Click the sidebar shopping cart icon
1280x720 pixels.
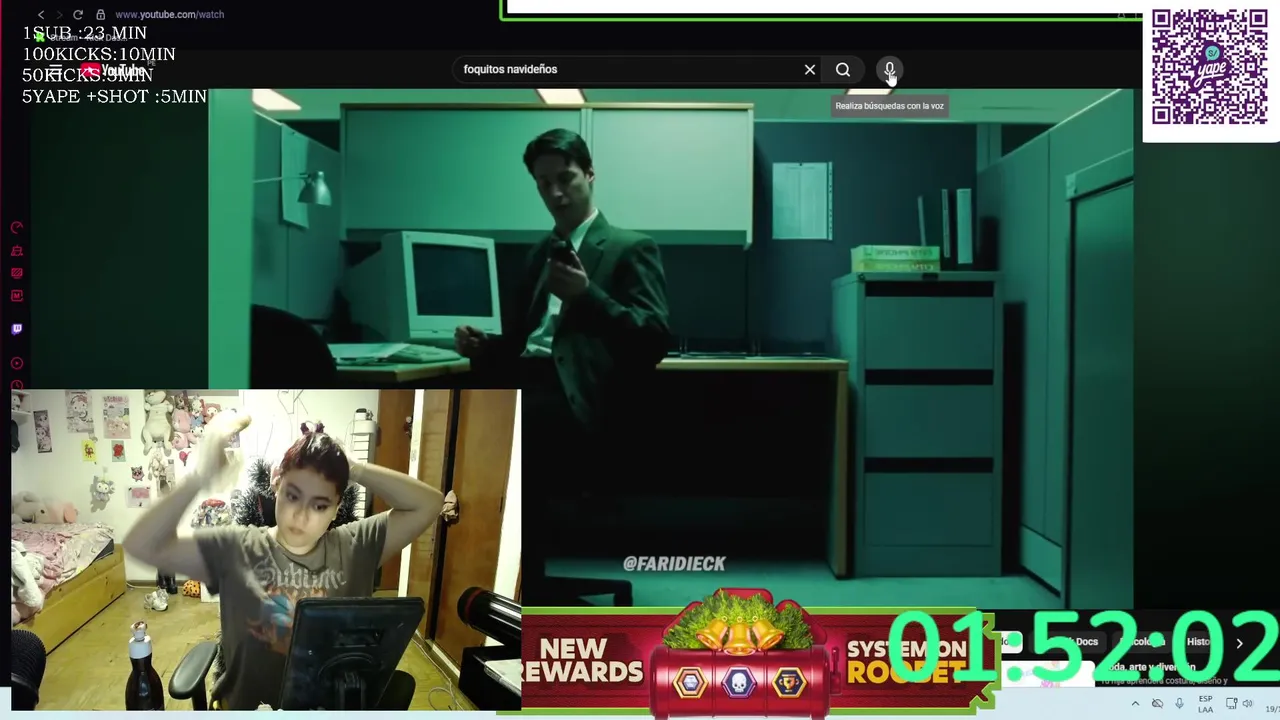point(17,251)
